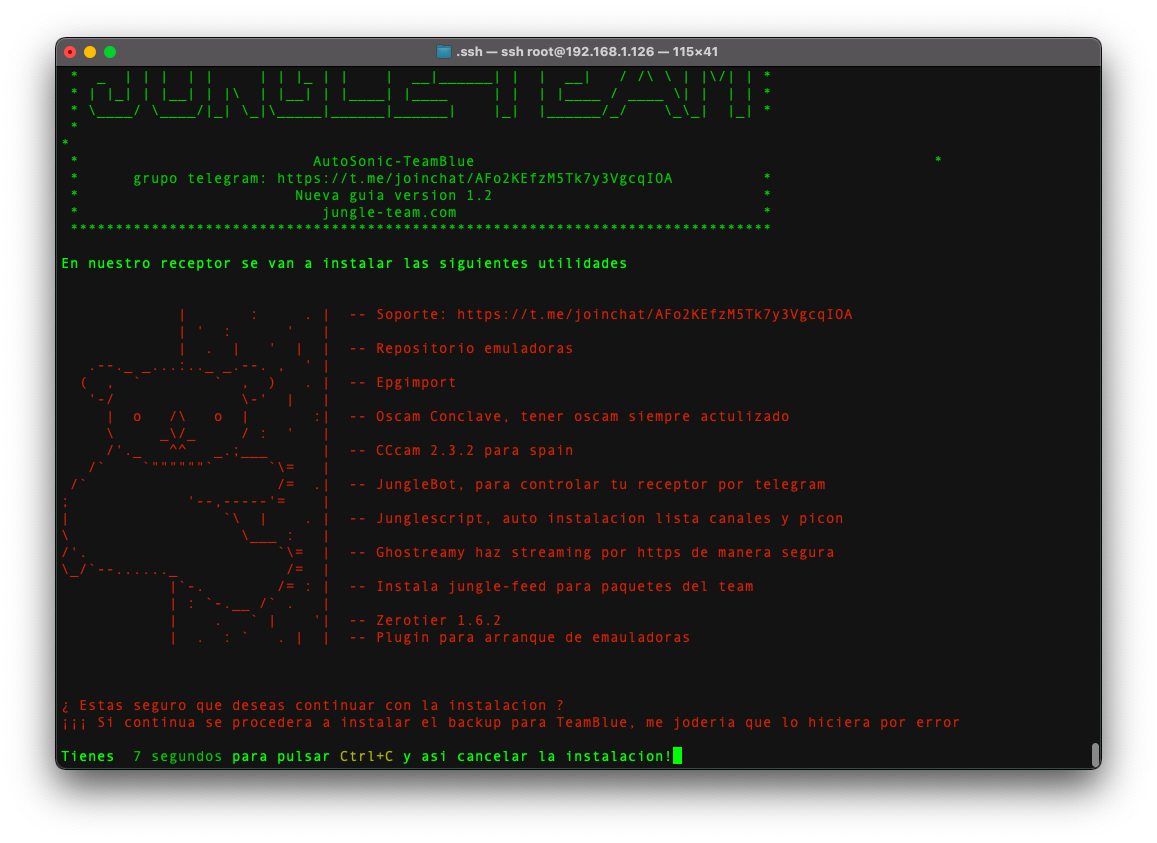
Task: Open the Soporte Telegram link
Action: point(654,315)
